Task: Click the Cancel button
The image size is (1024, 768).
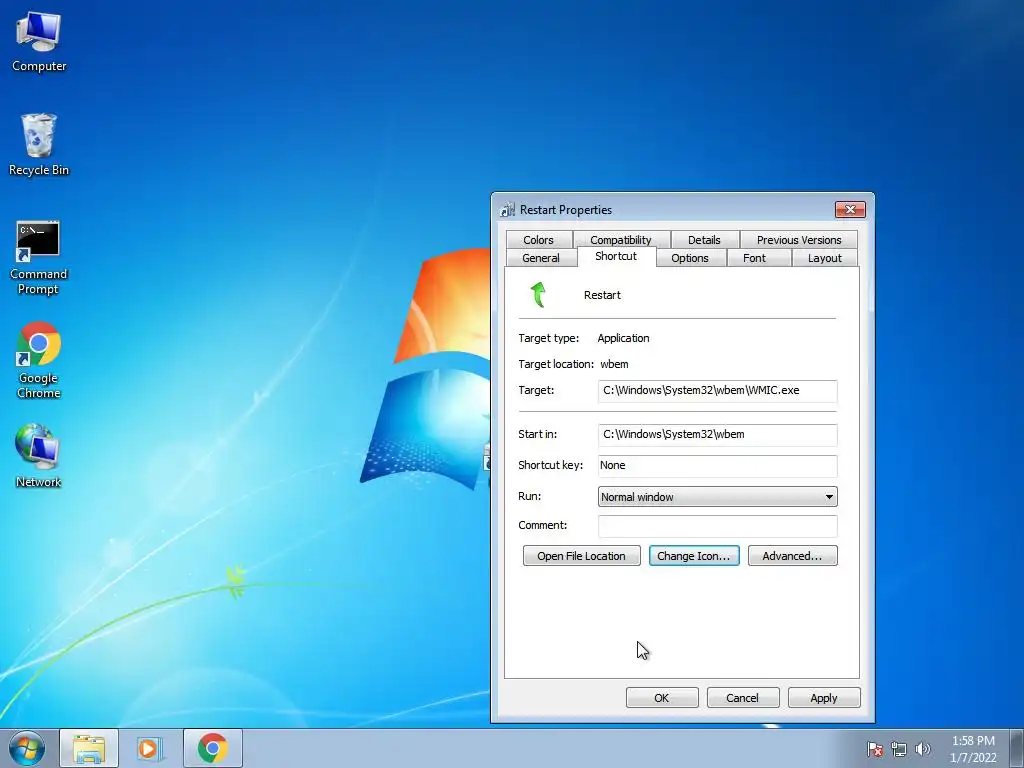Action: pyautogui.click(x=743, y=697)
